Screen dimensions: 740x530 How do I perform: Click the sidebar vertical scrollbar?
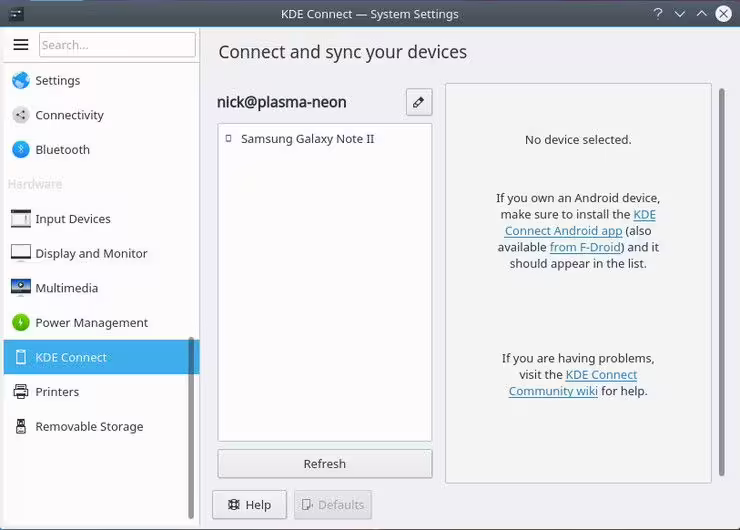191,428
